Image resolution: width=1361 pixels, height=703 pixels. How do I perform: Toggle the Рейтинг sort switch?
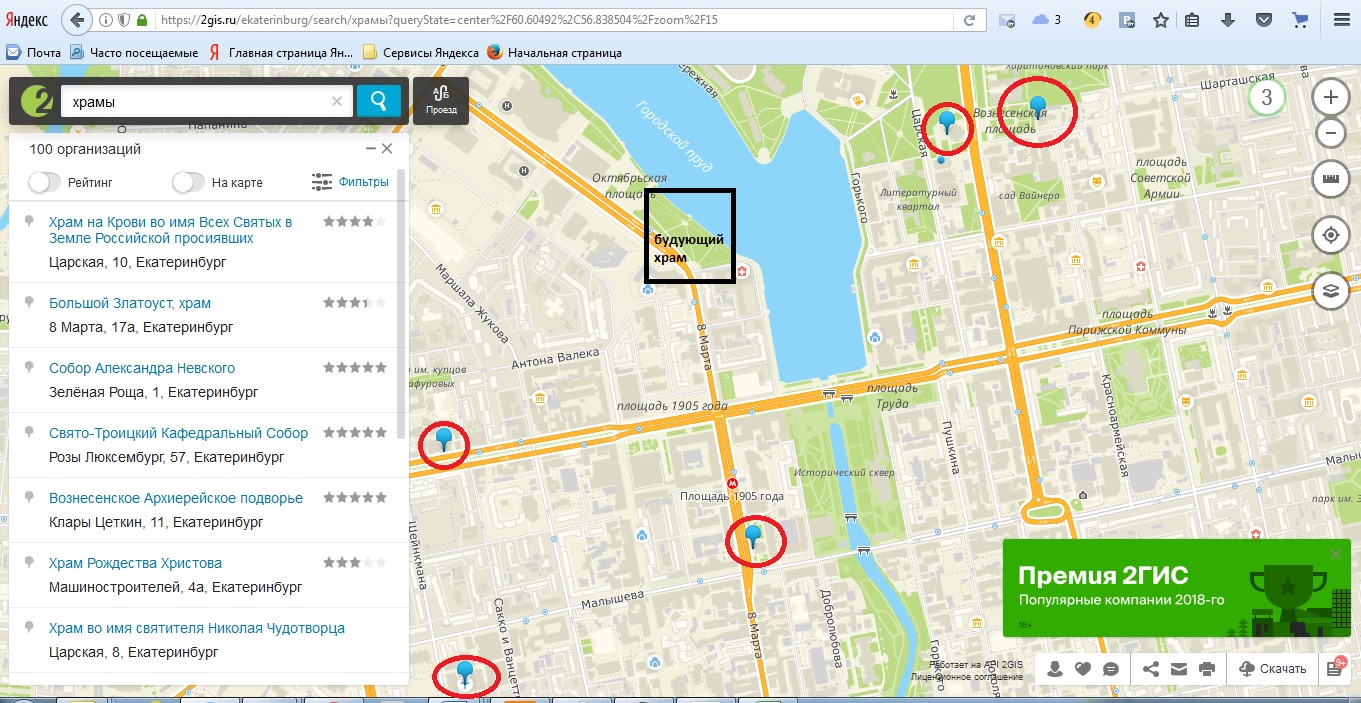45,183
